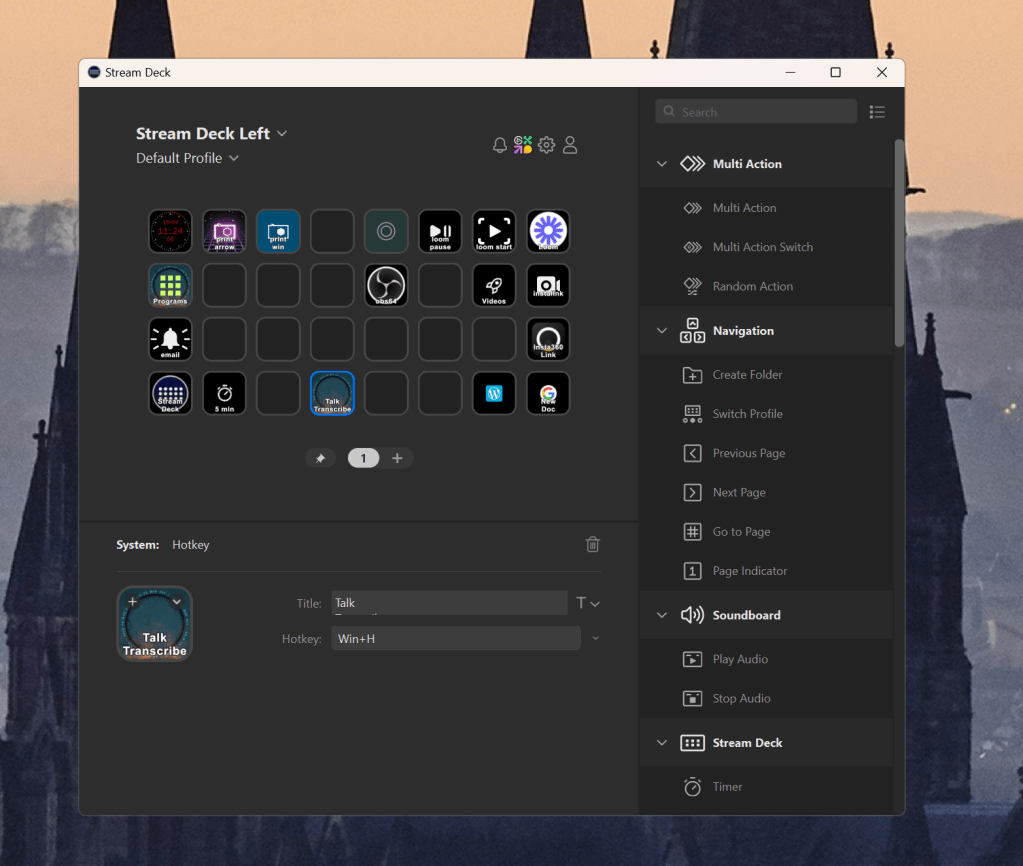This screenshot has height=866, width=1023.
Task: Select empty key between 5 min and Talk Transcribe
Action: coord(279,394)
